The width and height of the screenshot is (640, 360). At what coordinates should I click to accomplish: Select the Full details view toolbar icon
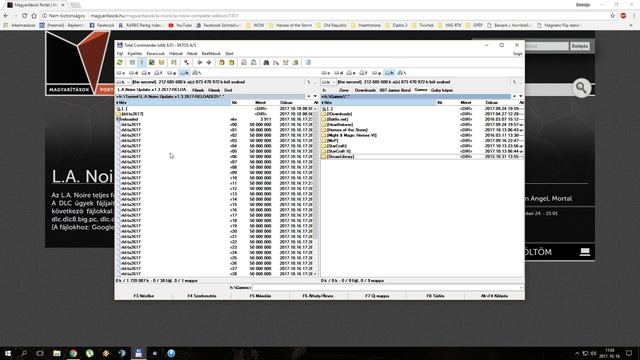(x=142, y=62)
